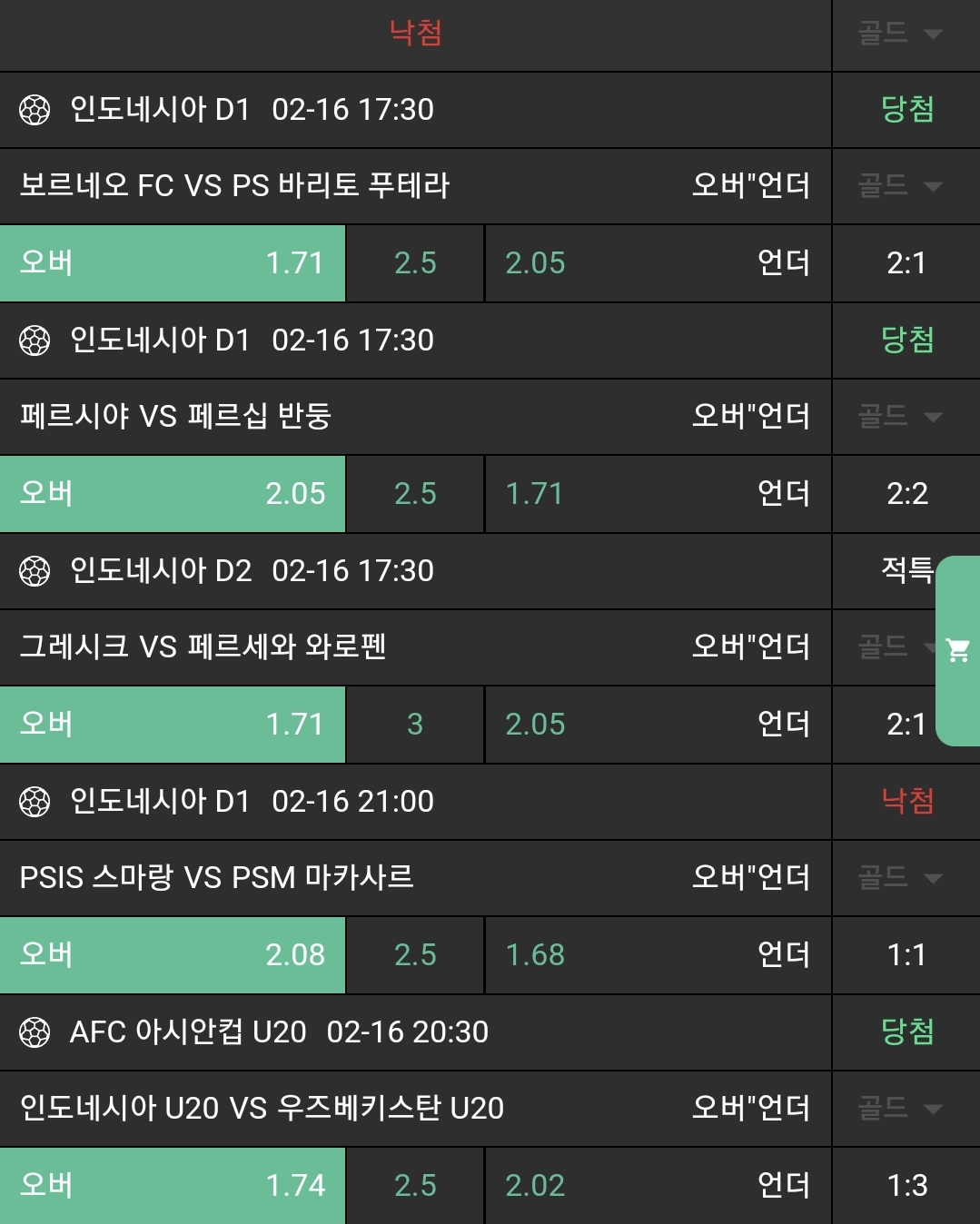Screen dimensions: 980x1224
Task: Click soccer ball icon for Borneo FC match
Action: (x=35, y=110)
